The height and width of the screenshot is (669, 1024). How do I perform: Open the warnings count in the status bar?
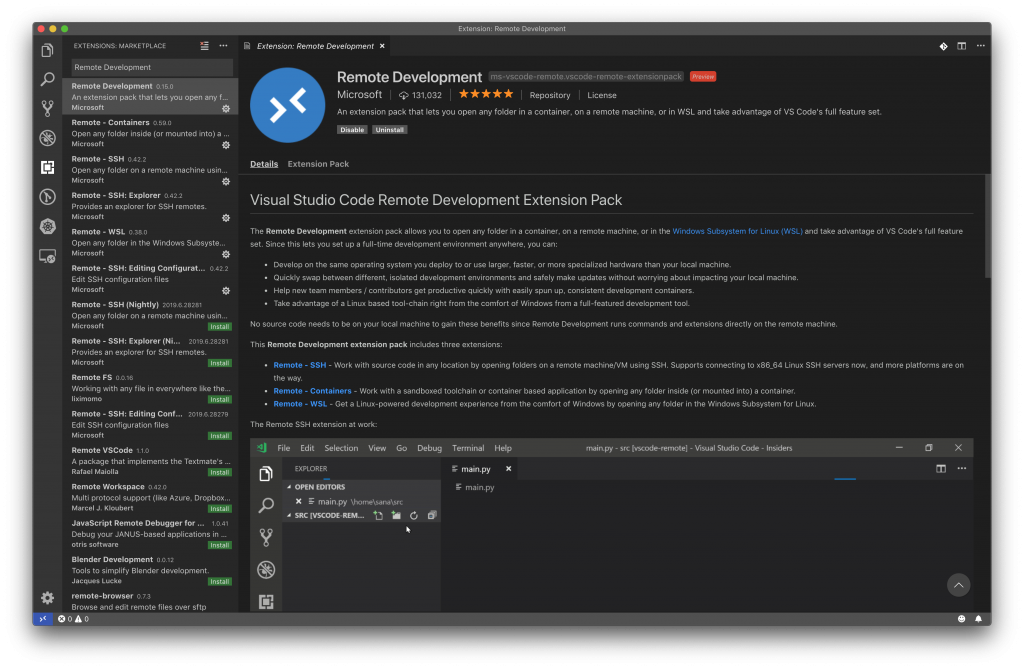coord(82,619)
